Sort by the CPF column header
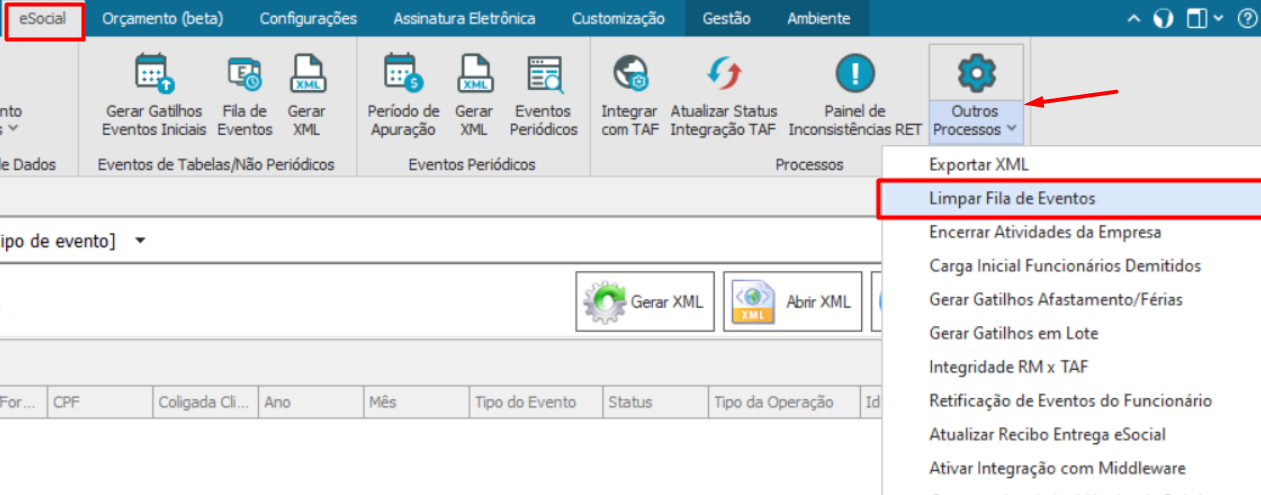 click(x=99, y=402)
